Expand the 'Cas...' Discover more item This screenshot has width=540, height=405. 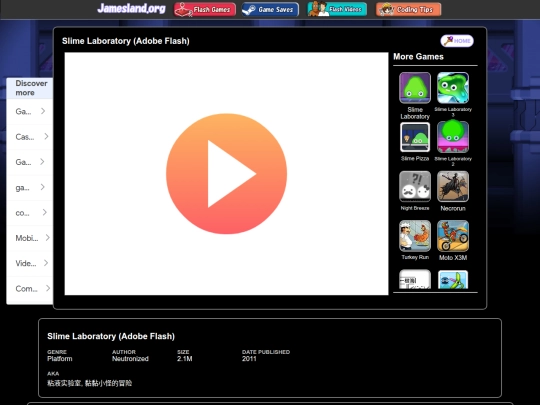tap(30, 137)
